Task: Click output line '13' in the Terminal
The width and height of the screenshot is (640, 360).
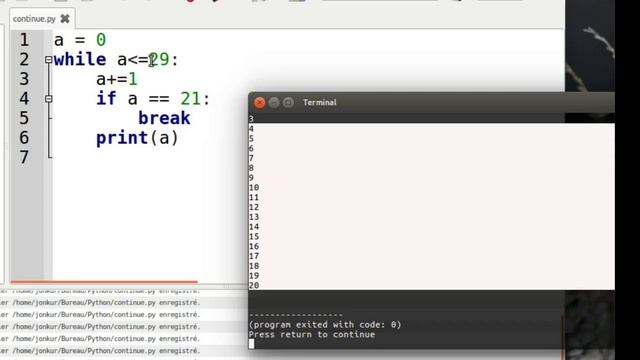Action: coord(254,217)
